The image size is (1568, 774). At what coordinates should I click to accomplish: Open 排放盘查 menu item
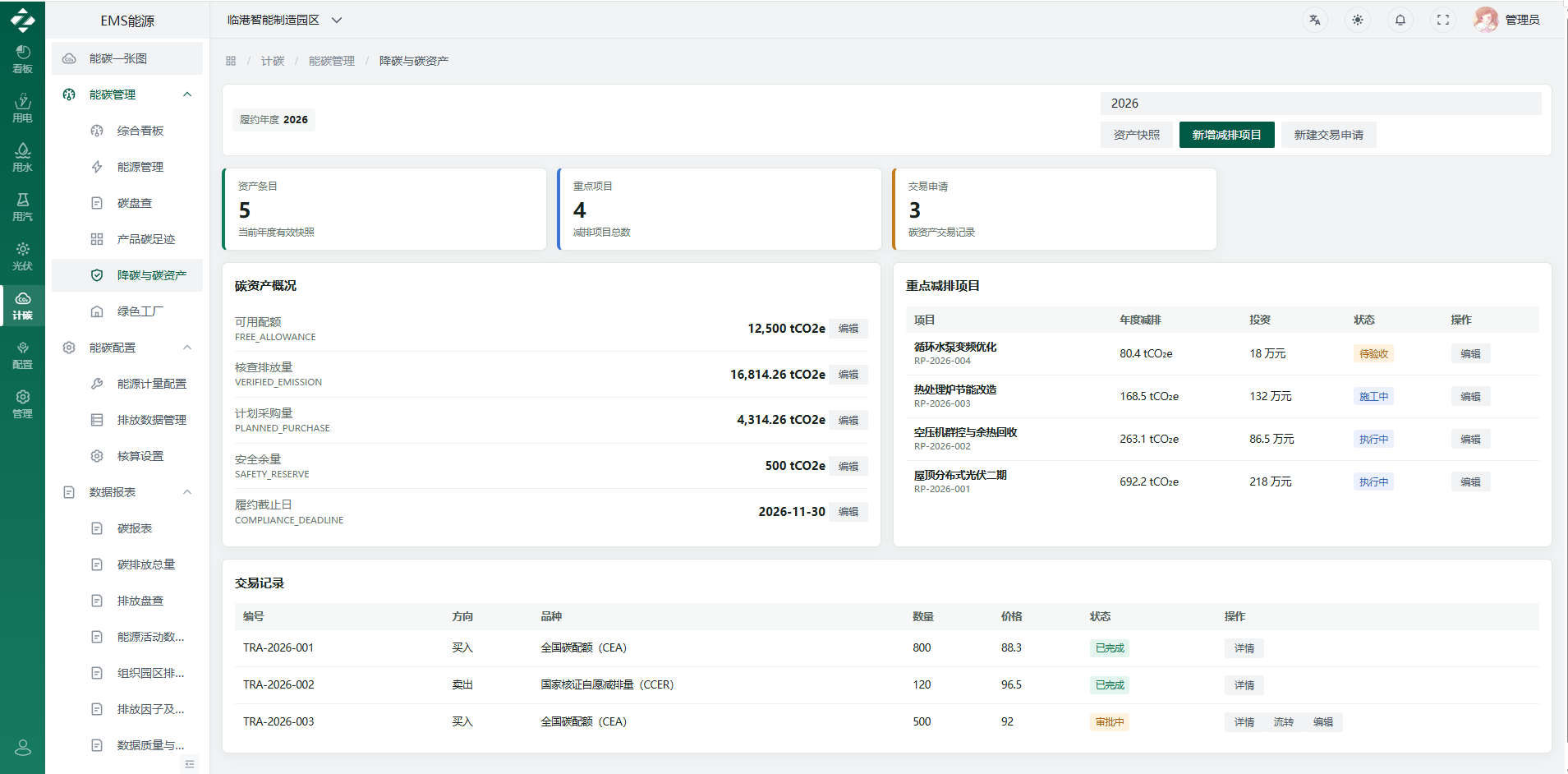tap(127, 601)
